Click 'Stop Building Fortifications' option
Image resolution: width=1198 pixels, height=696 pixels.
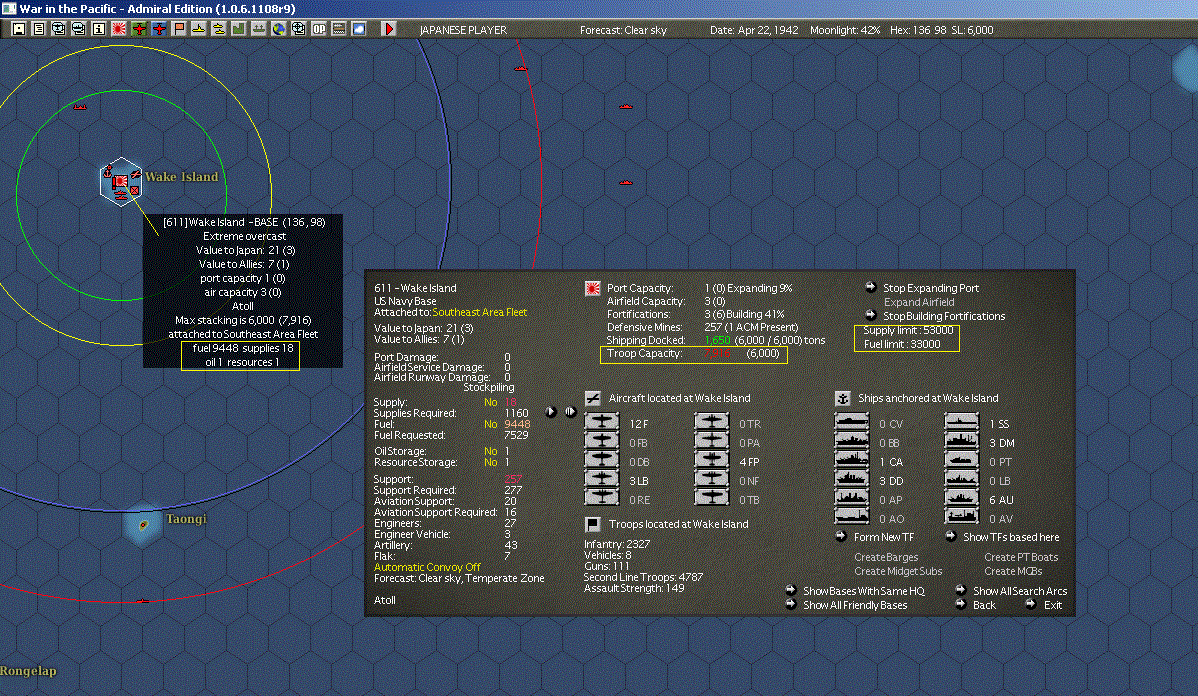point(944,316)
